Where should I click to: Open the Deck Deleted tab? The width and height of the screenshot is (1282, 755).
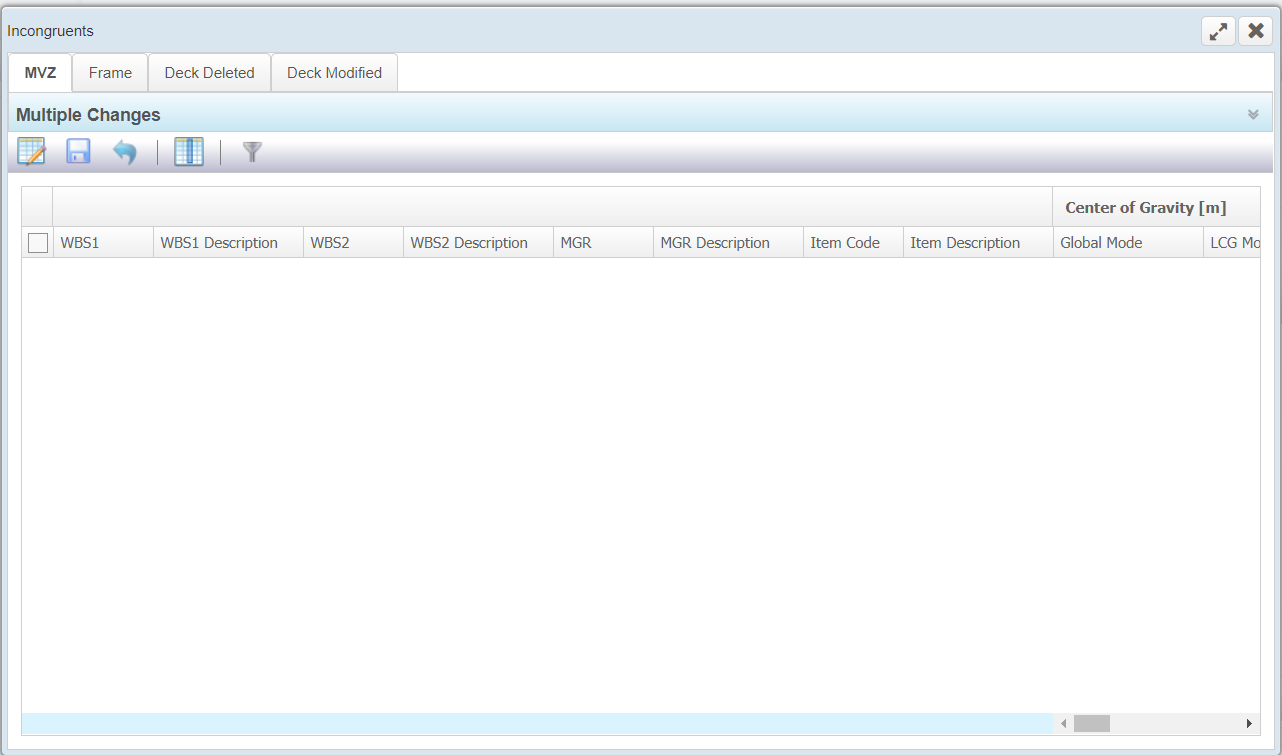209,73
